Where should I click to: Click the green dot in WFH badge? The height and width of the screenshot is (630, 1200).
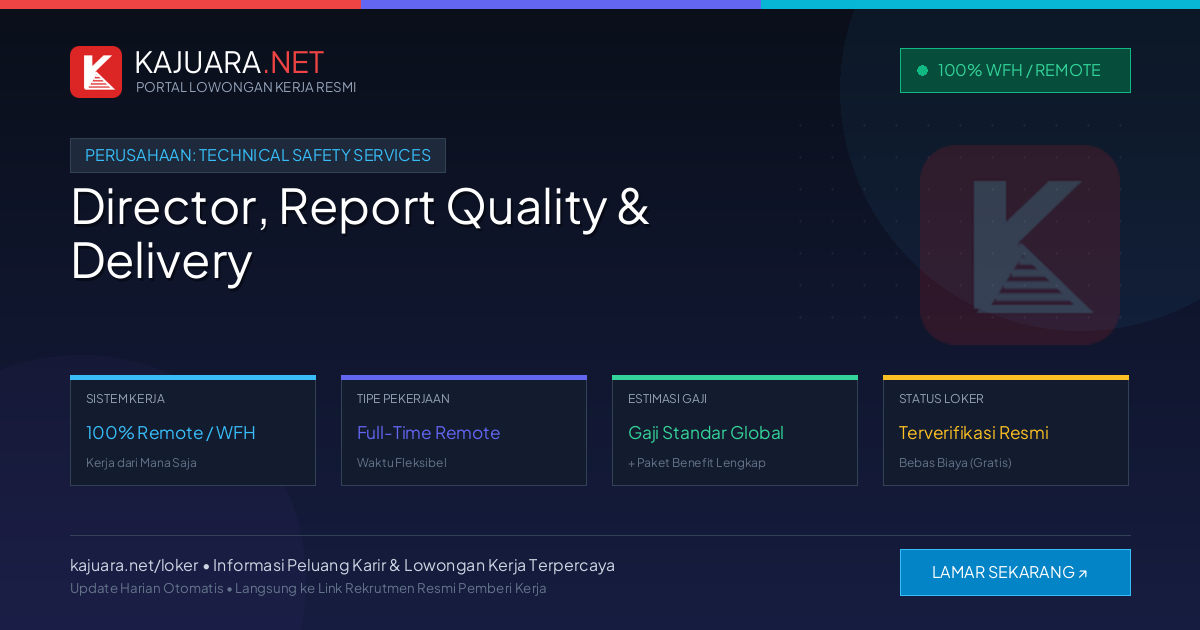922,71
